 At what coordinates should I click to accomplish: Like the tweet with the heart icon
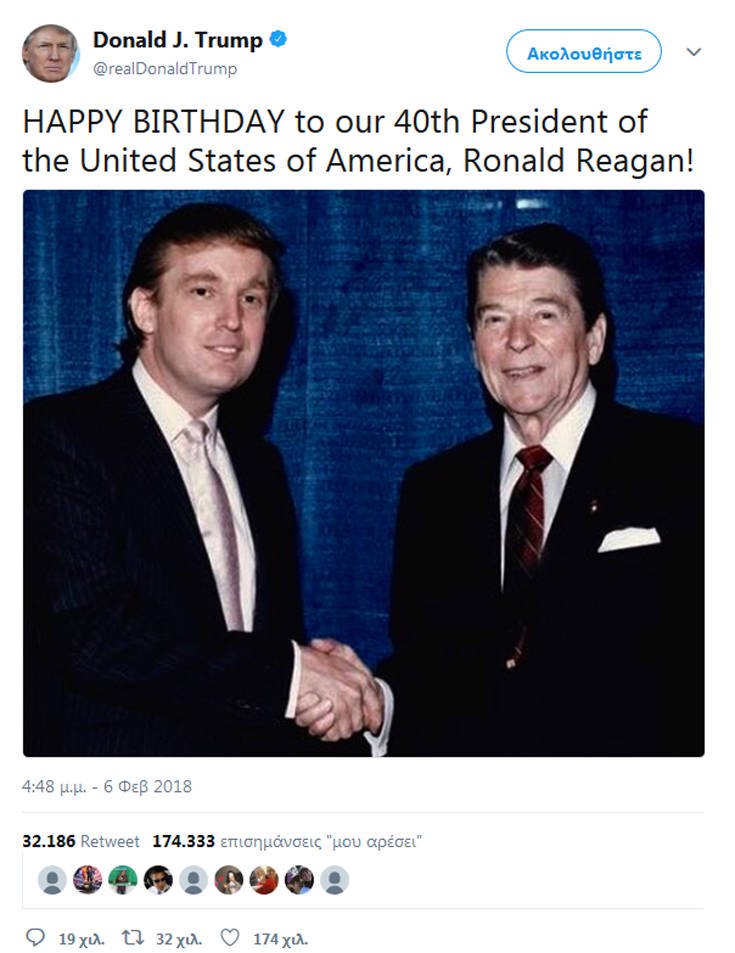[230, 938]
